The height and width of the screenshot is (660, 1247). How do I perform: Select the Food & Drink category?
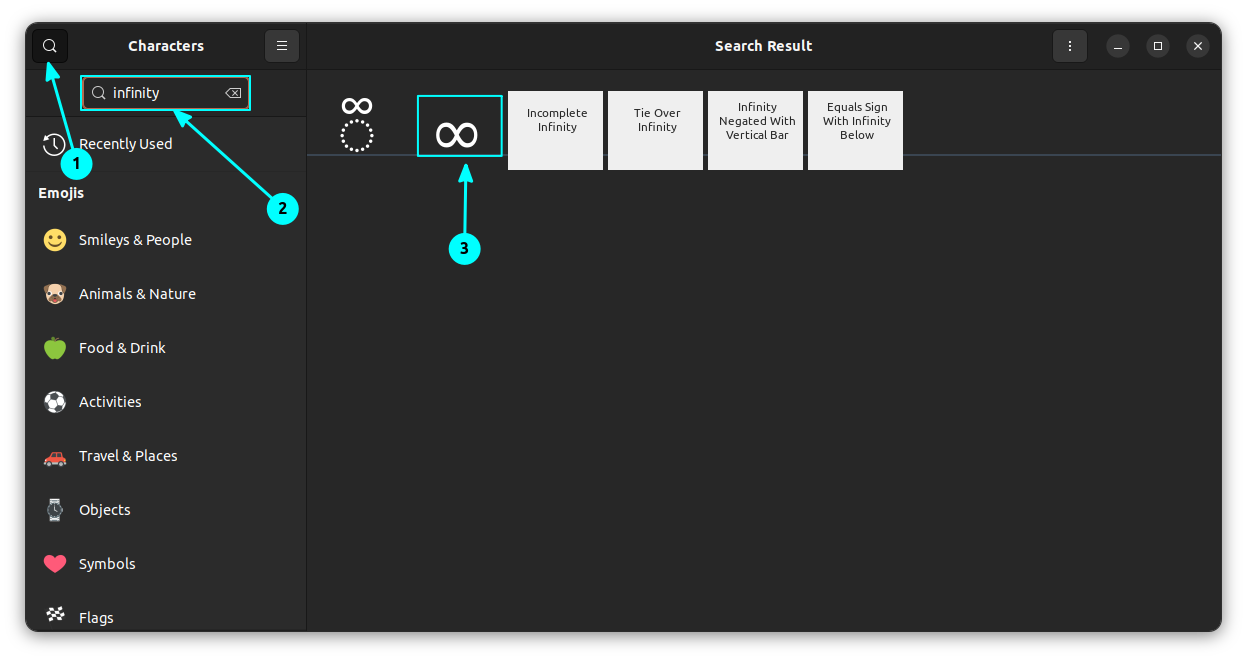(124, 347)
